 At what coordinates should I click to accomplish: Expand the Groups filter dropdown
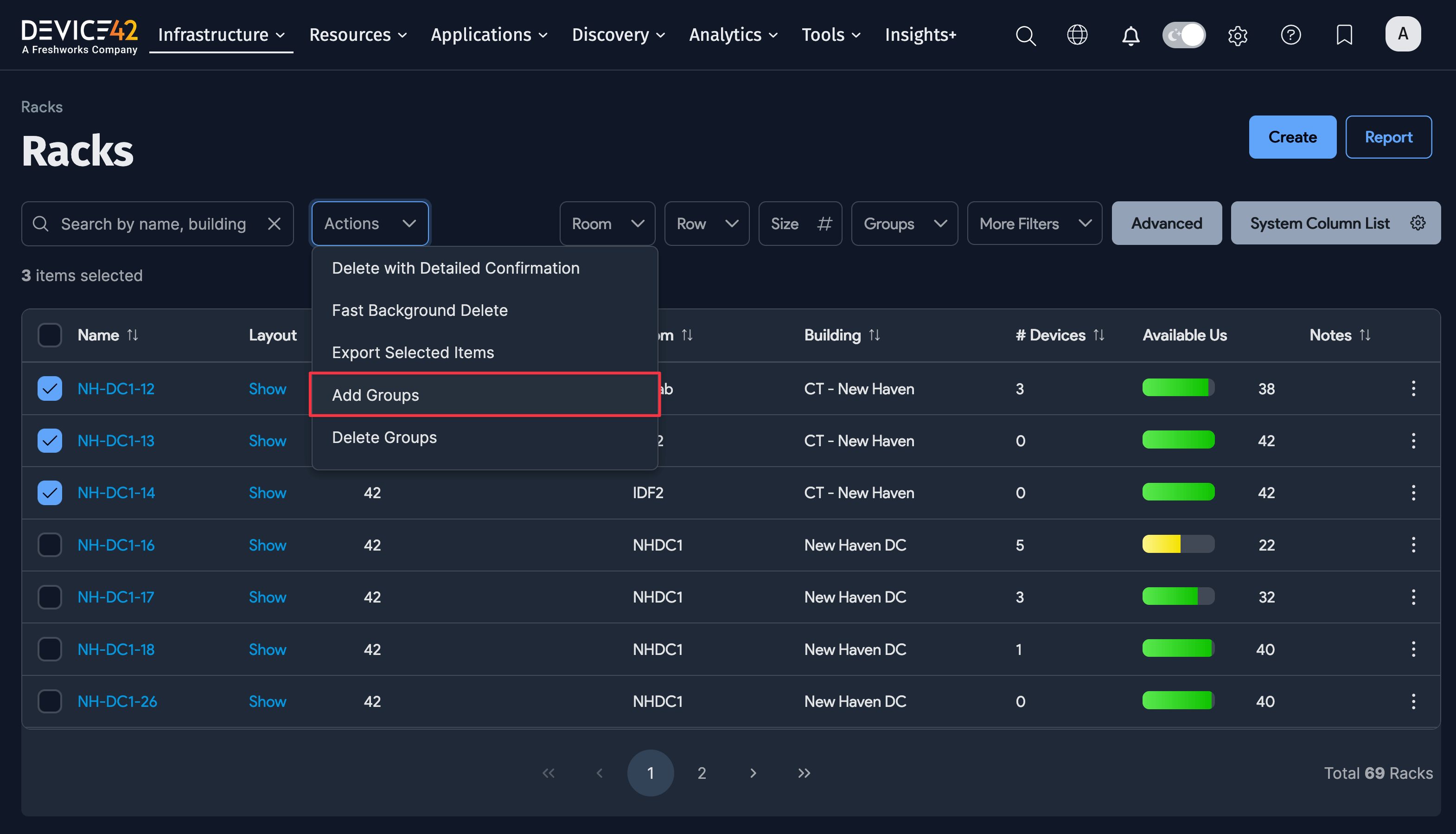(x=904, y=224)
